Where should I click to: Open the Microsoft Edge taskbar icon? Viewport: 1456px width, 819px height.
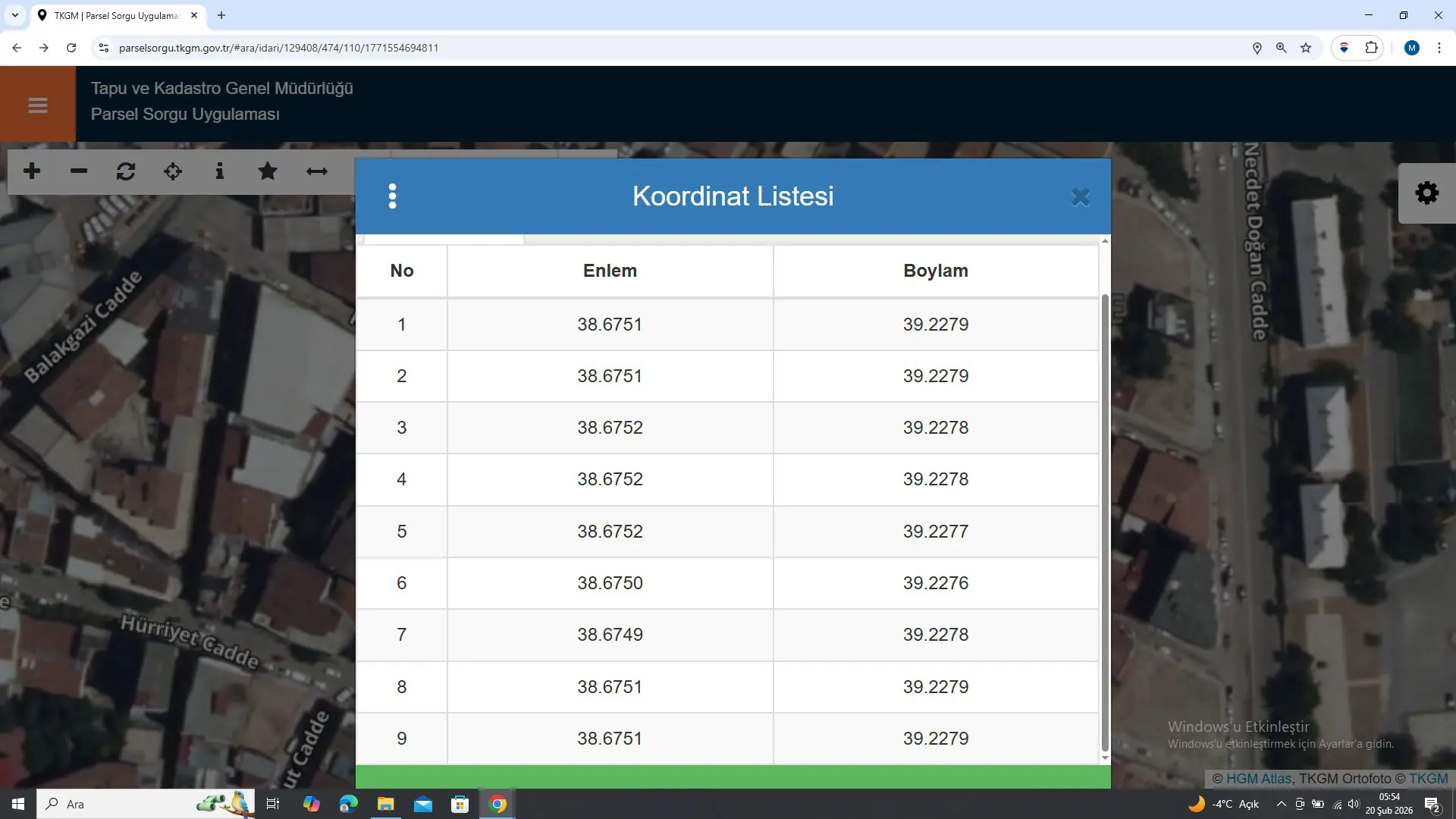348,804
